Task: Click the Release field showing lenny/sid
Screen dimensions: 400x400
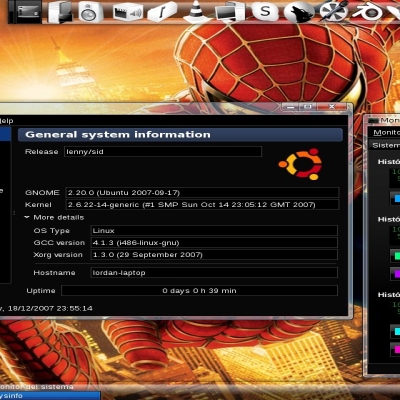Action: (x=163, y=152)
